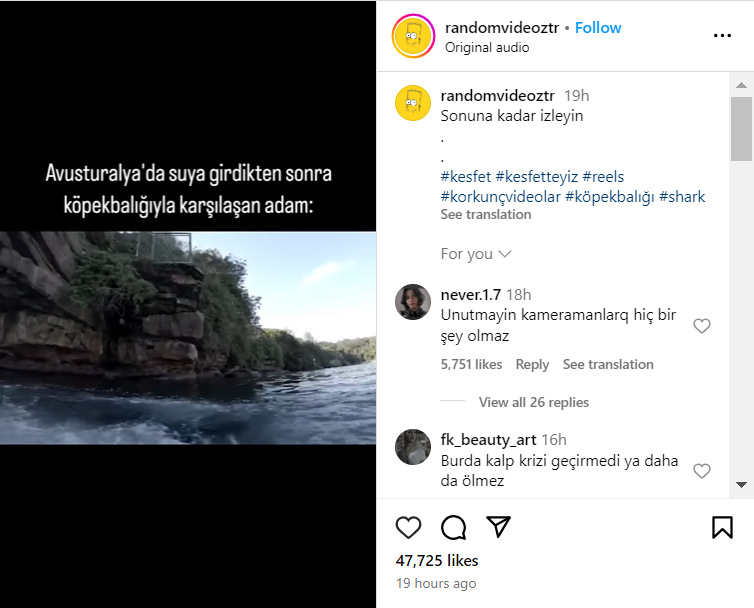Open three-dot more options menu
754x608 pixels.
(722, 36)
